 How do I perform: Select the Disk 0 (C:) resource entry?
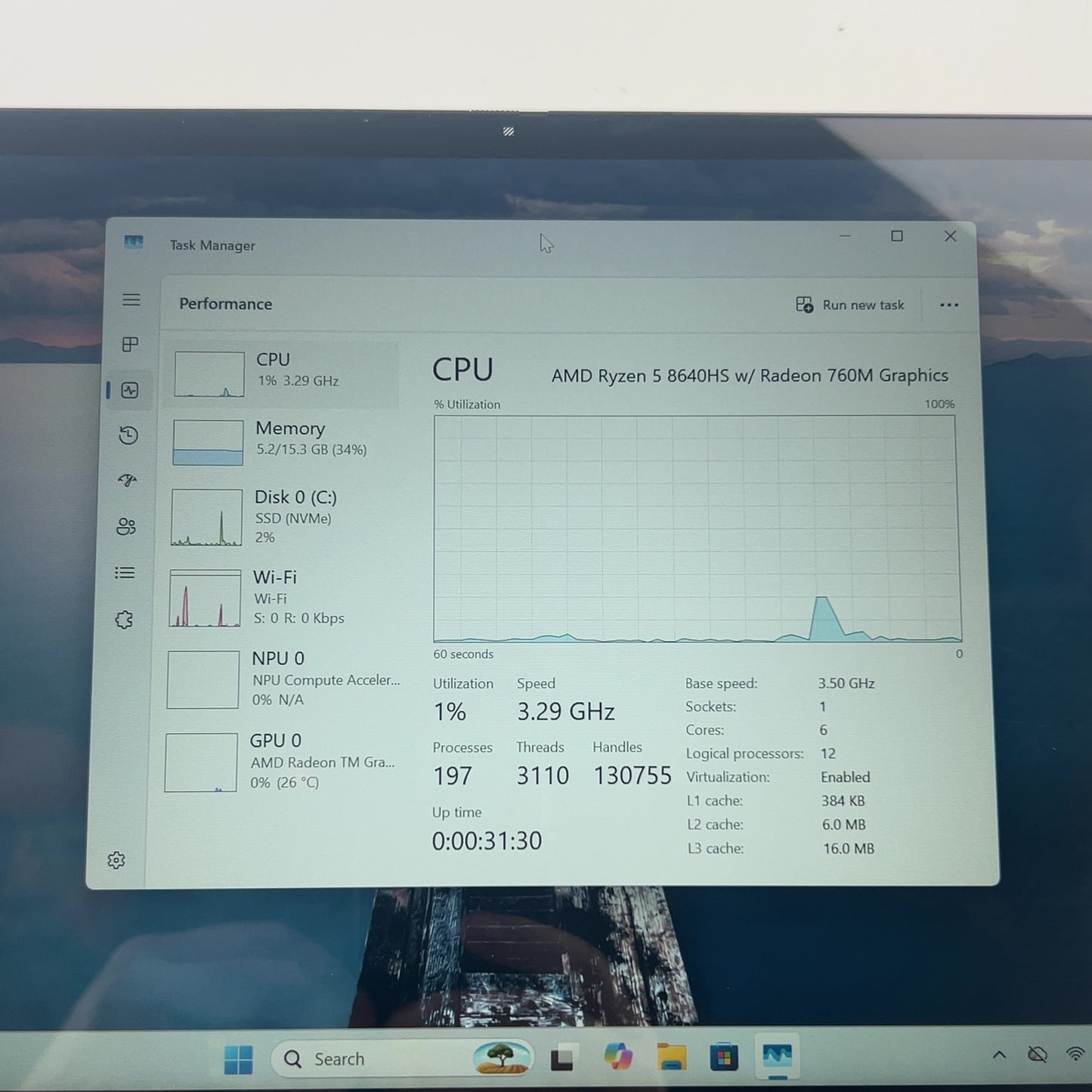(x=281, y=518)
